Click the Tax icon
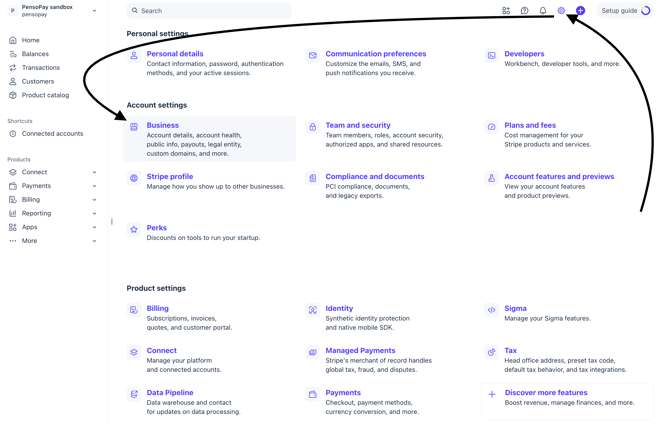This screenshot has width=670, height=424. pos(491,352)
